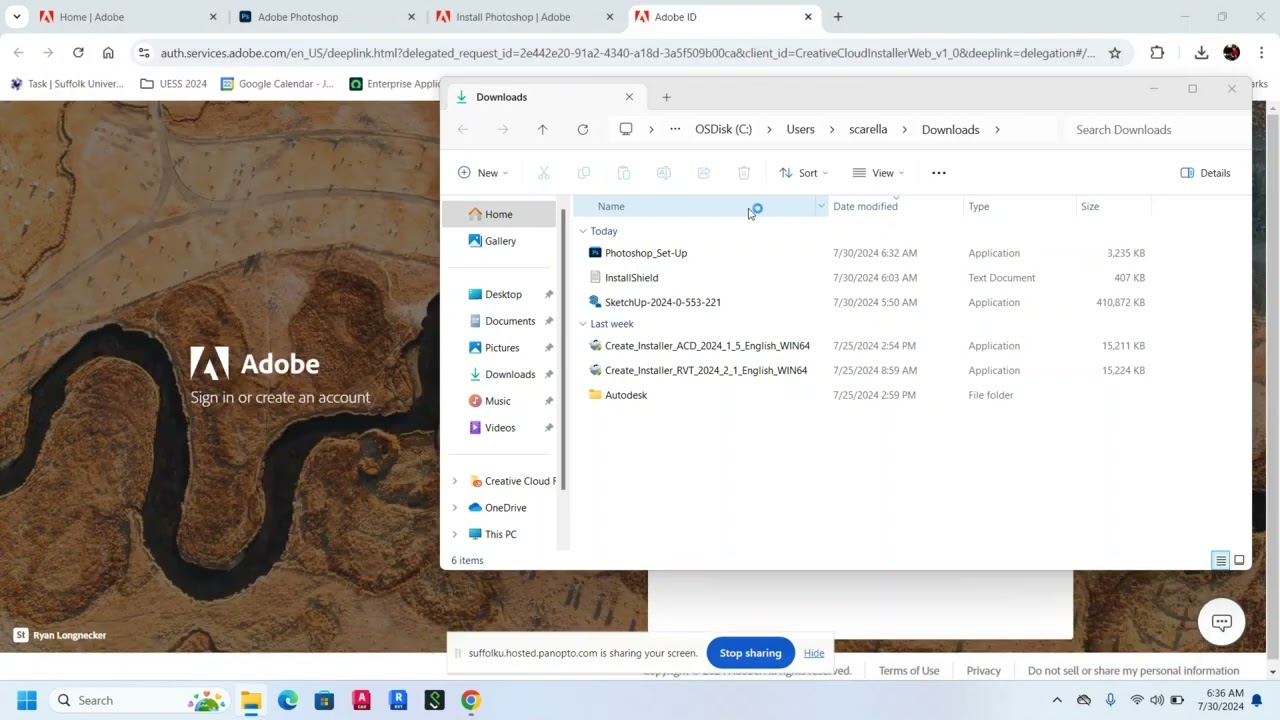
Task: Bookmark this page with the star icon
Action: 1115,53
